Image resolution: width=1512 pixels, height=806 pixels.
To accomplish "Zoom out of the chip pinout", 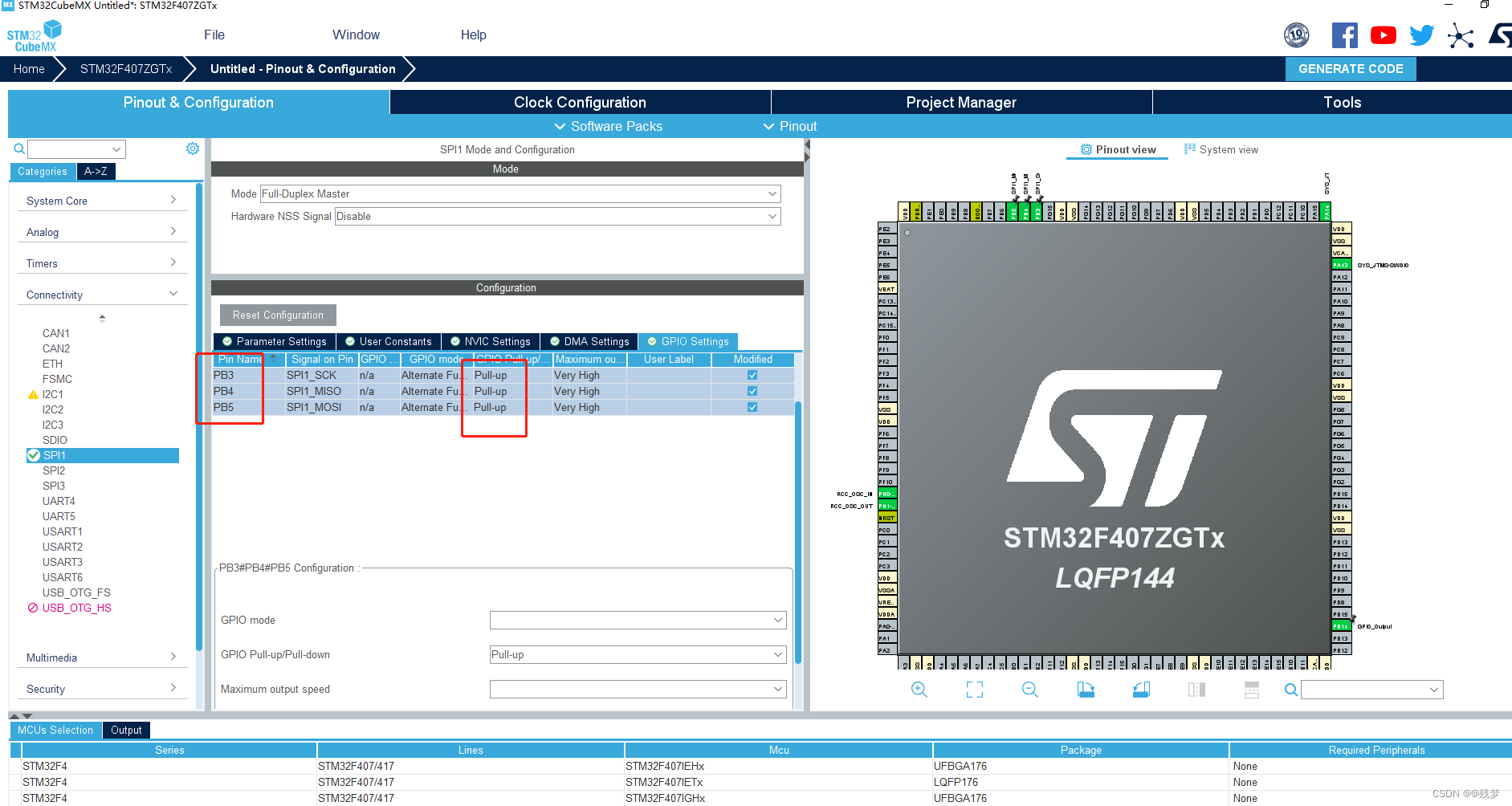I will (x=1030, y=690).
